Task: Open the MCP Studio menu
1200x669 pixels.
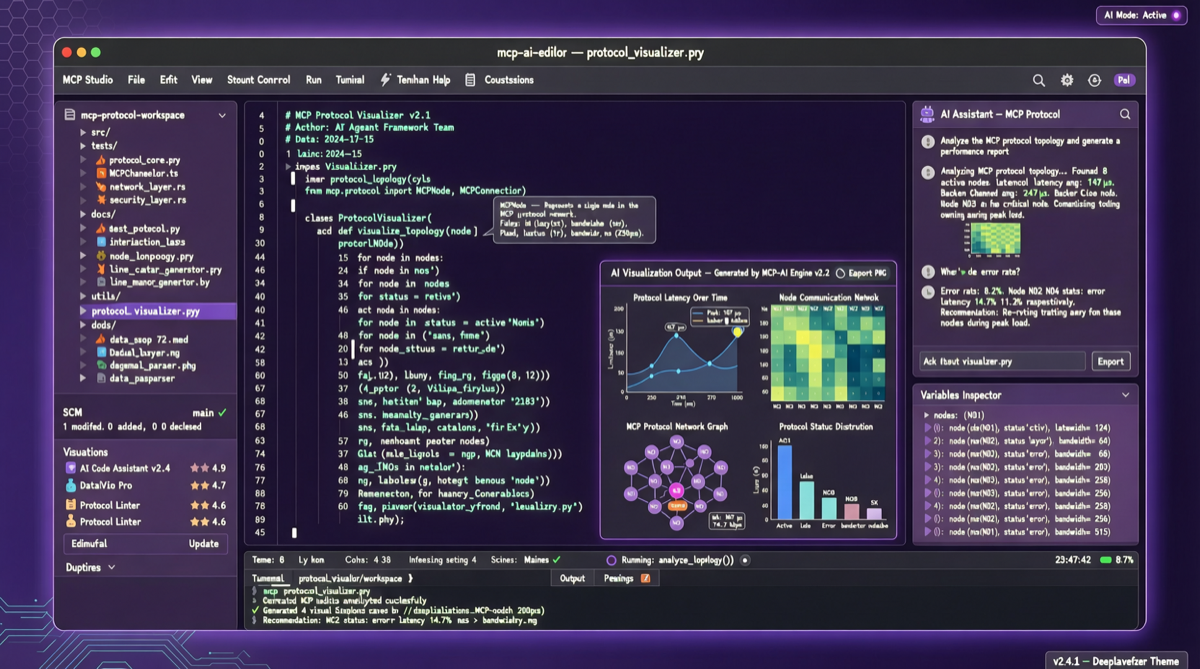Action: click(88, 80)
